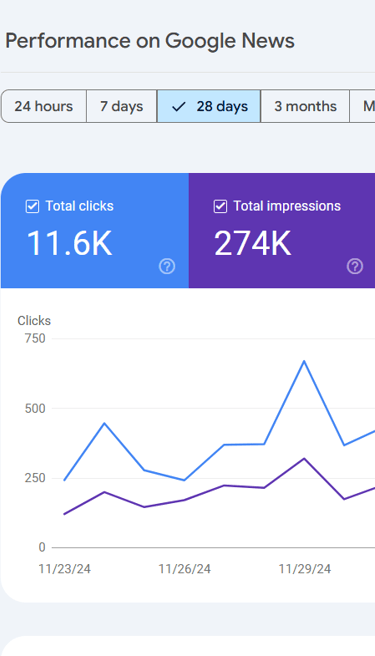Uncheck the Total clicks checkbox

coord(32,206)
